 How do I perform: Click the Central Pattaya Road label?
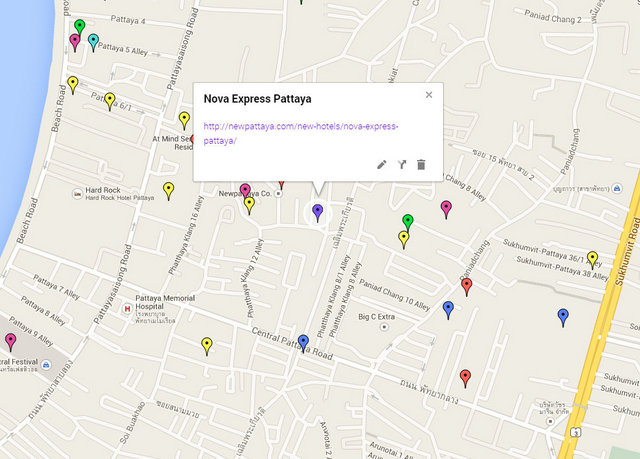click(x=292, y=344)
